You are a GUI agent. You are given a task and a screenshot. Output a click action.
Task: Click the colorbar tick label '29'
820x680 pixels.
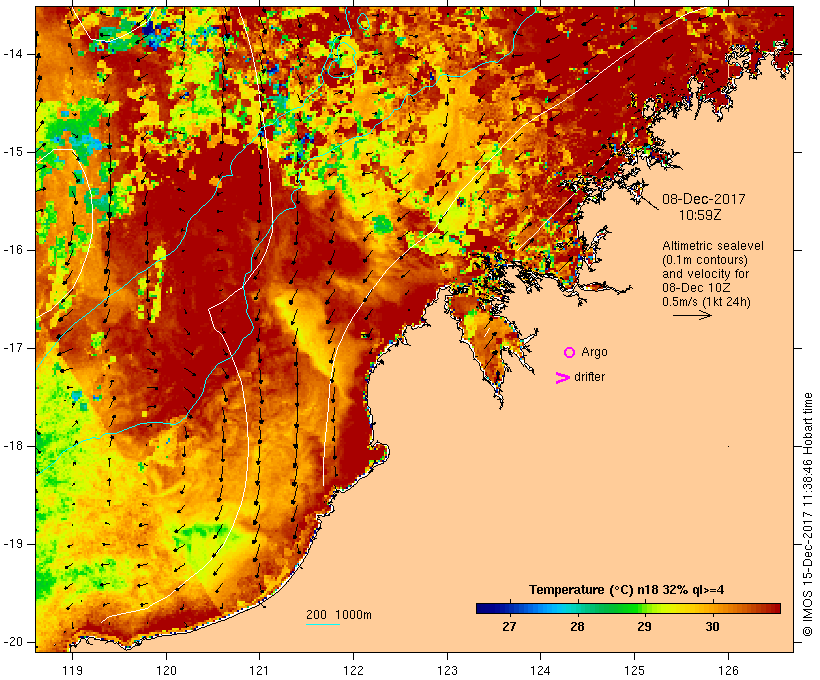point(644,627)
